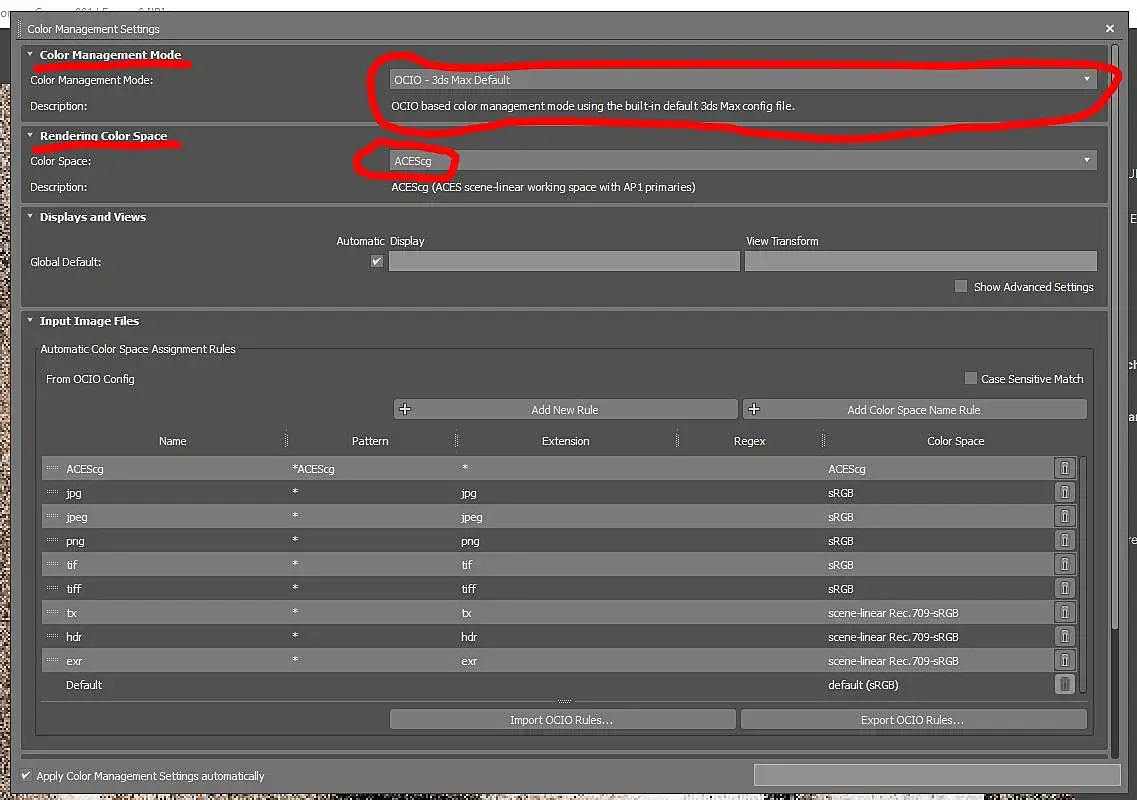Collapse the Displays and Views section
The width and height of the screenshot is (1137, 800).
click(x=30, y=216)
